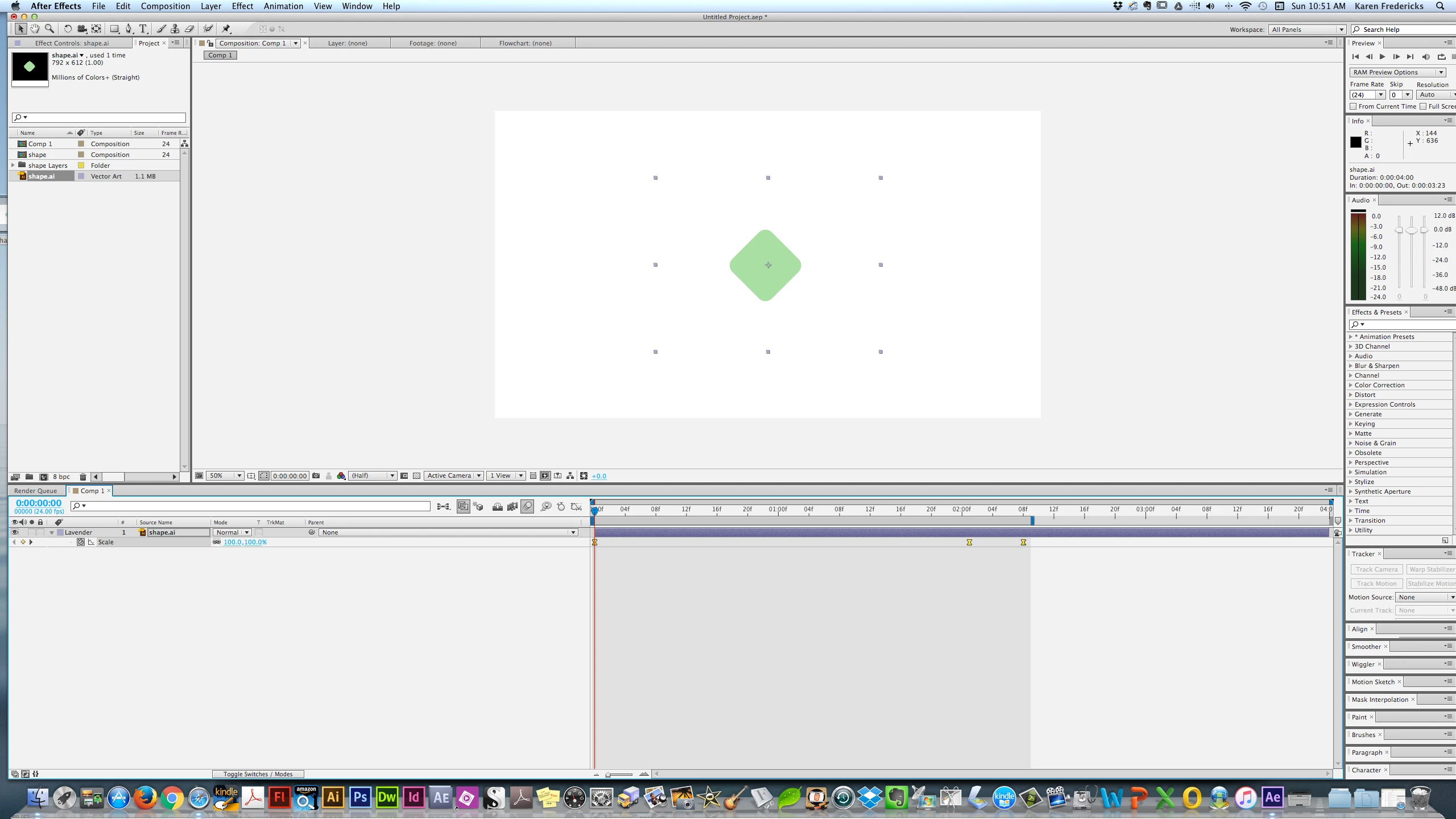Click the Toggle Switches / Modes button

258,774
